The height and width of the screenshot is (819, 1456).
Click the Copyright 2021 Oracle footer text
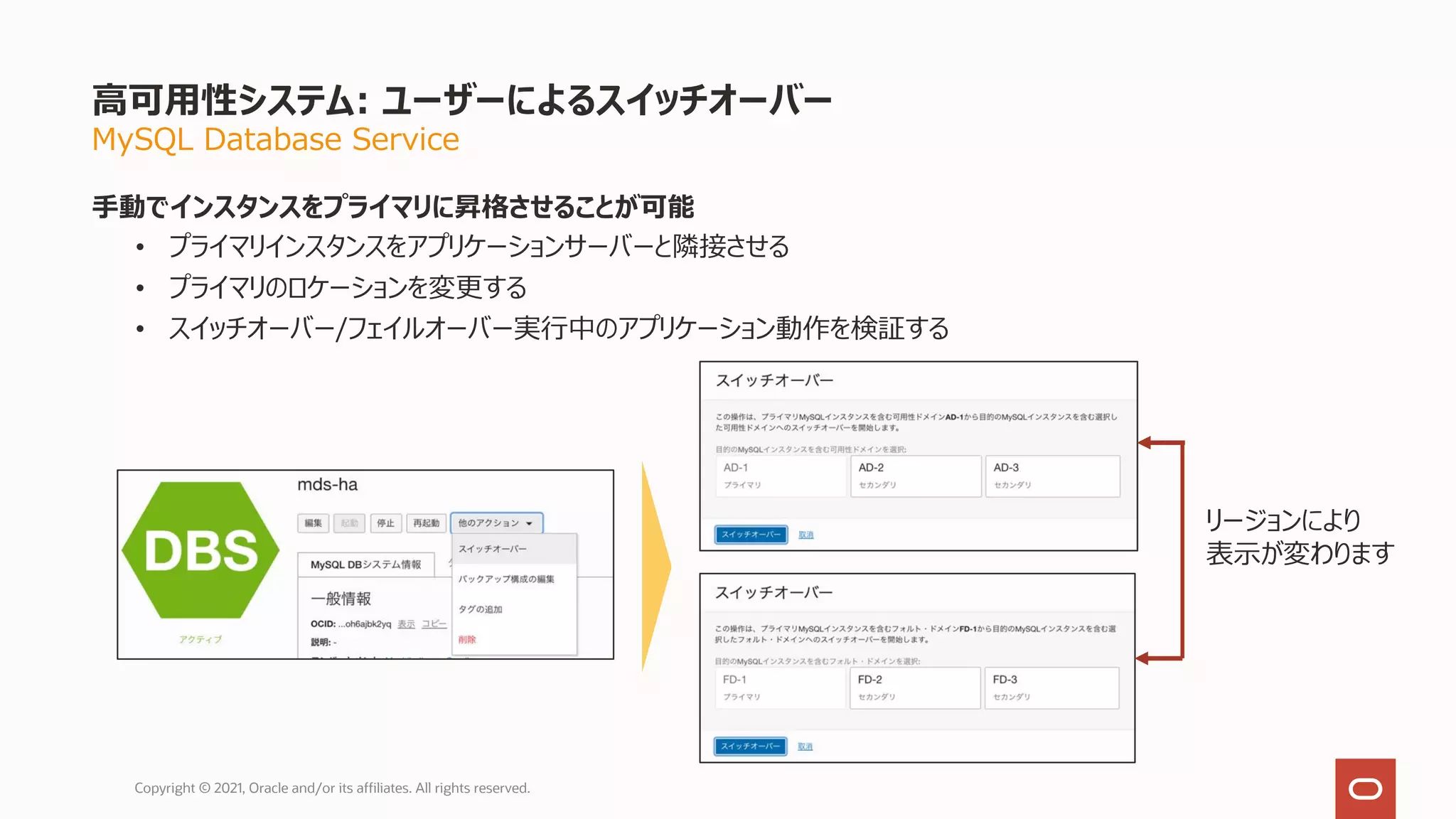(332, 788)
